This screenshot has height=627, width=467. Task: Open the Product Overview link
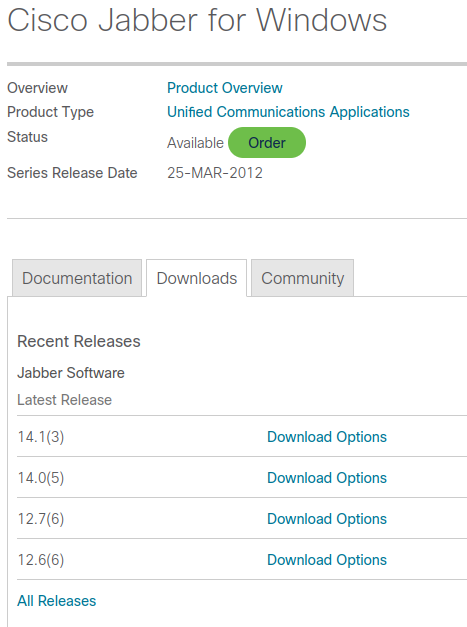(225, 88)
